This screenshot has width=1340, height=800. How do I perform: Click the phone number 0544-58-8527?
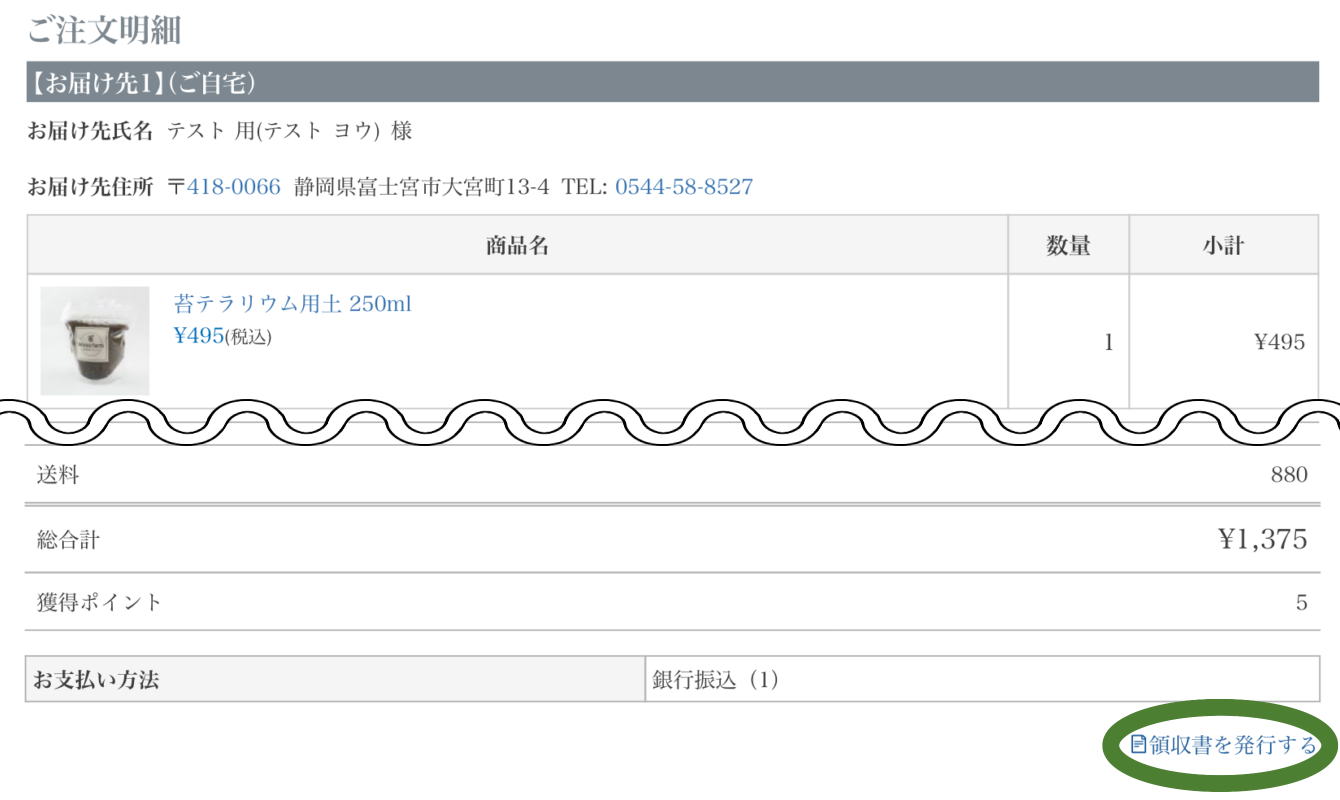click(x=683, y=187)
